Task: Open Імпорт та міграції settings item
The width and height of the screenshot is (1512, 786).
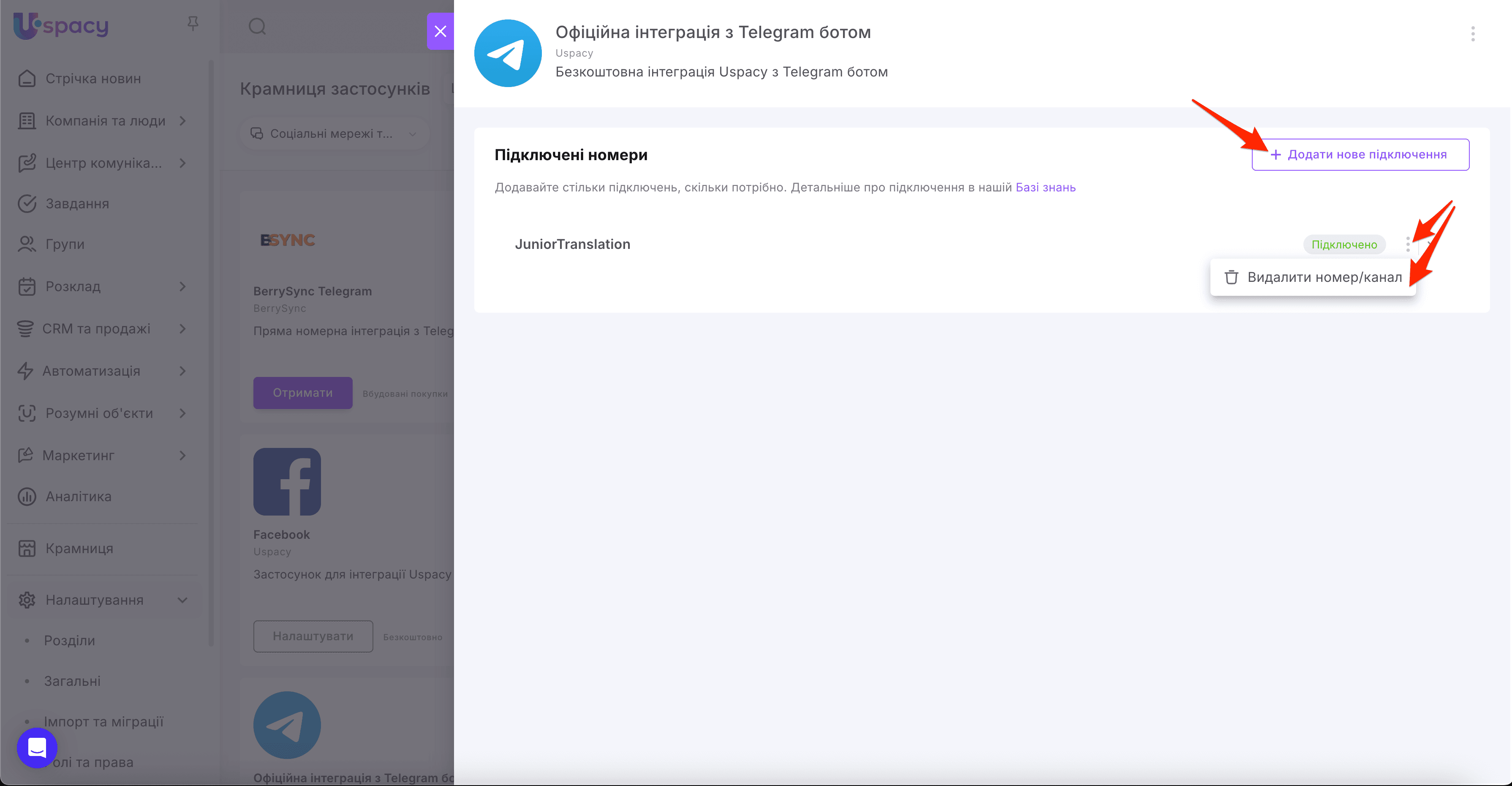Action: [x=104, y=721]
